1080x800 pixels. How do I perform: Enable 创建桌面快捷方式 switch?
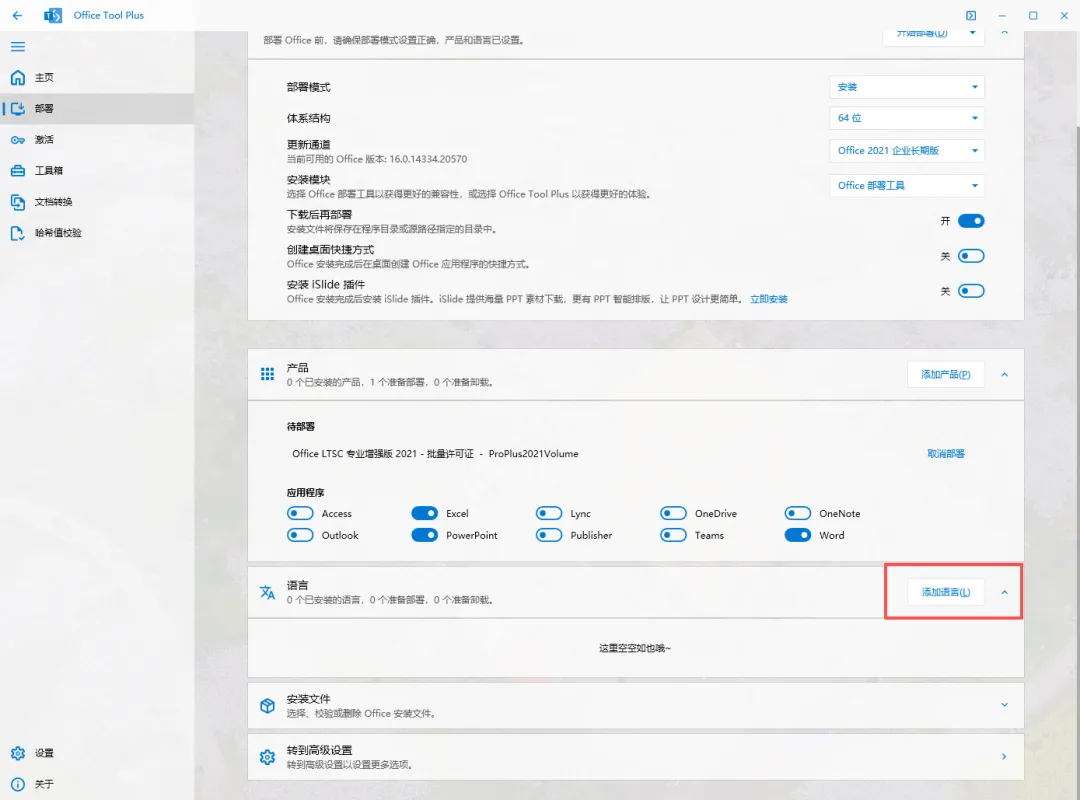(971, 256)
